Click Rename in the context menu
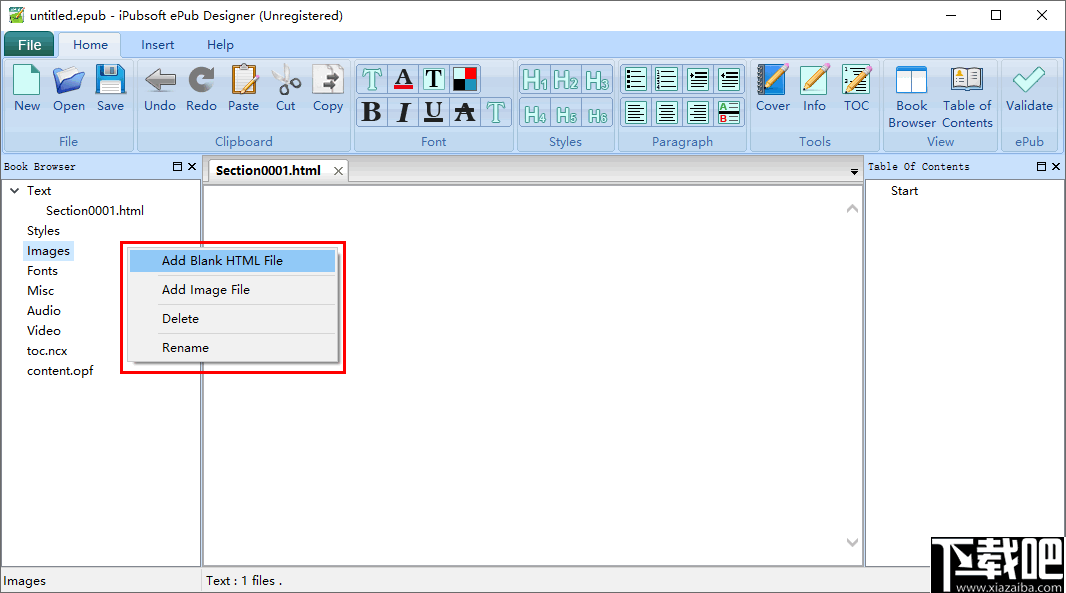 click(186, 347)
